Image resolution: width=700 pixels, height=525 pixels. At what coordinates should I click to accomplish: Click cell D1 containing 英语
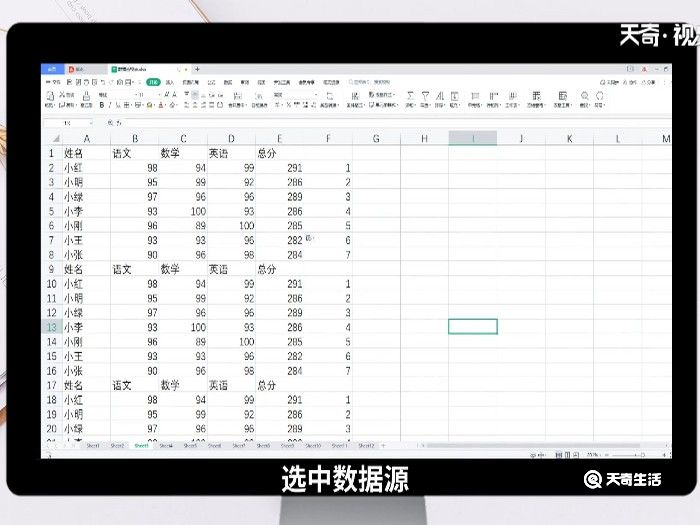pos(231,153)
